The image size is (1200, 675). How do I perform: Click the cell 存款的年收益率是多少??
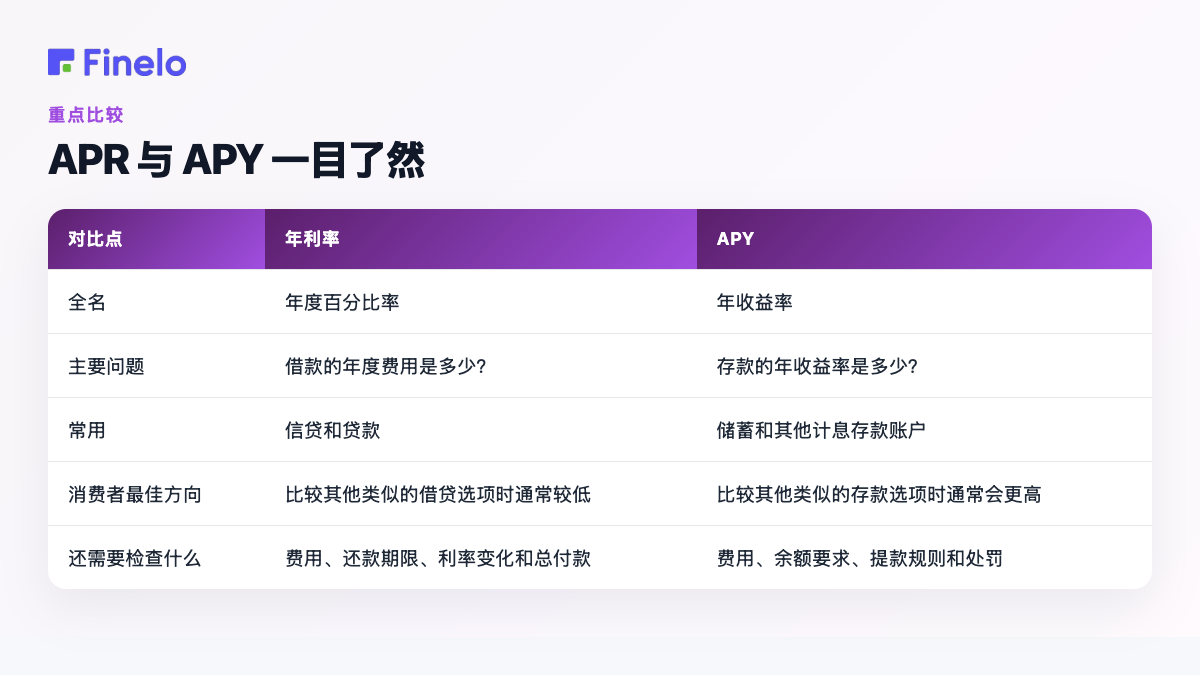(x=818, y=366)
